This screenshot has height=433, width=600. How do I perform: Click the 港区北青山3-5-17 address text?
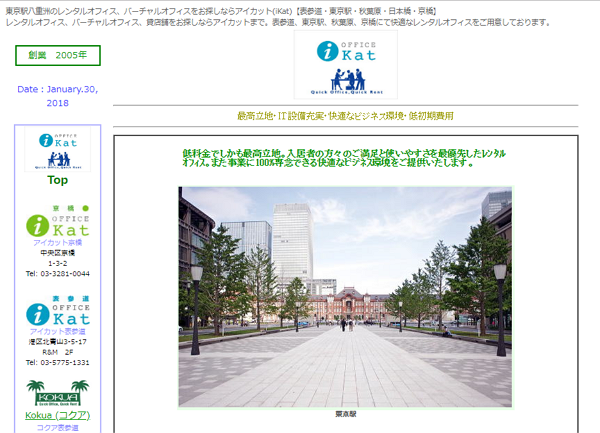click(57, 342)
